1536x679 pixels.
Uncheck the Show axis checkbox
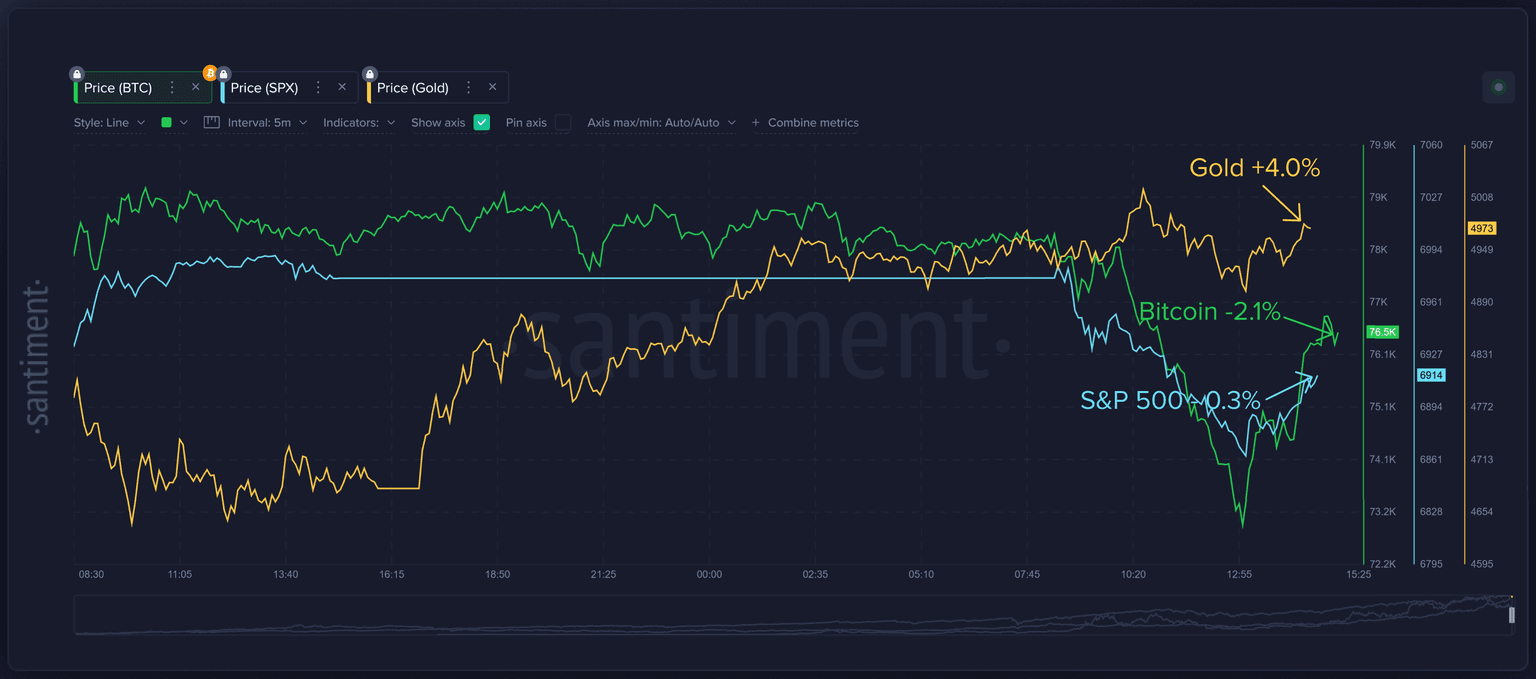coord(482,123)
